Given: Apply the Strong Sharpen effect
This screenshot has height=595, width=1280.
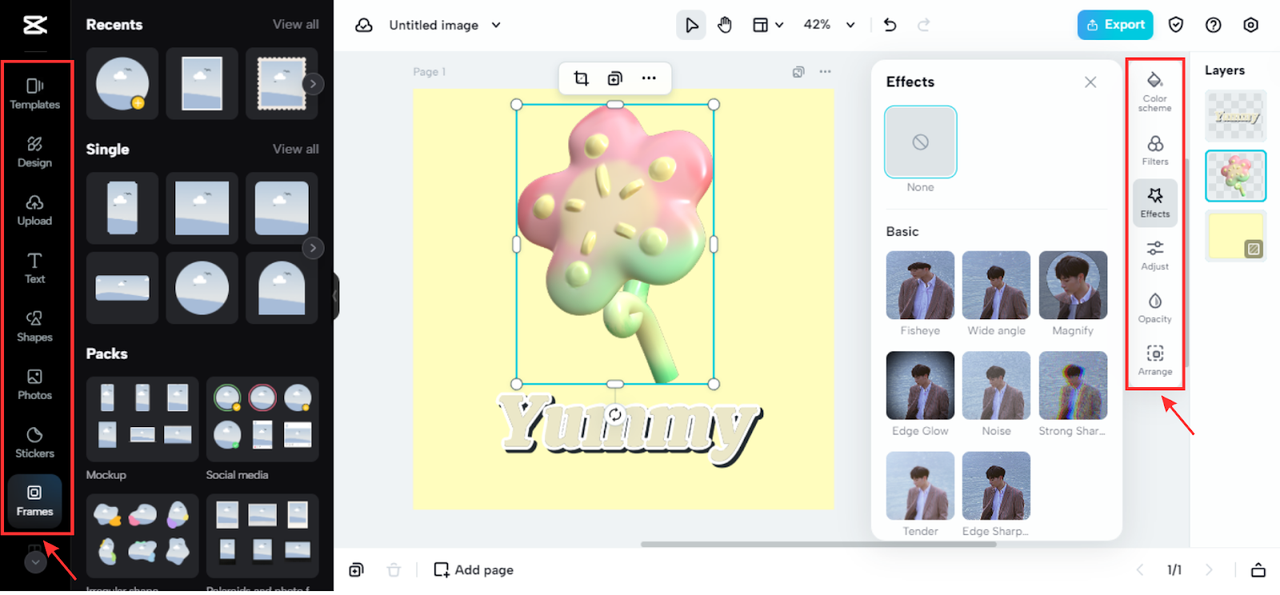Looking at the screenshot, I should pyautogui.click(x=1073, y=385).
